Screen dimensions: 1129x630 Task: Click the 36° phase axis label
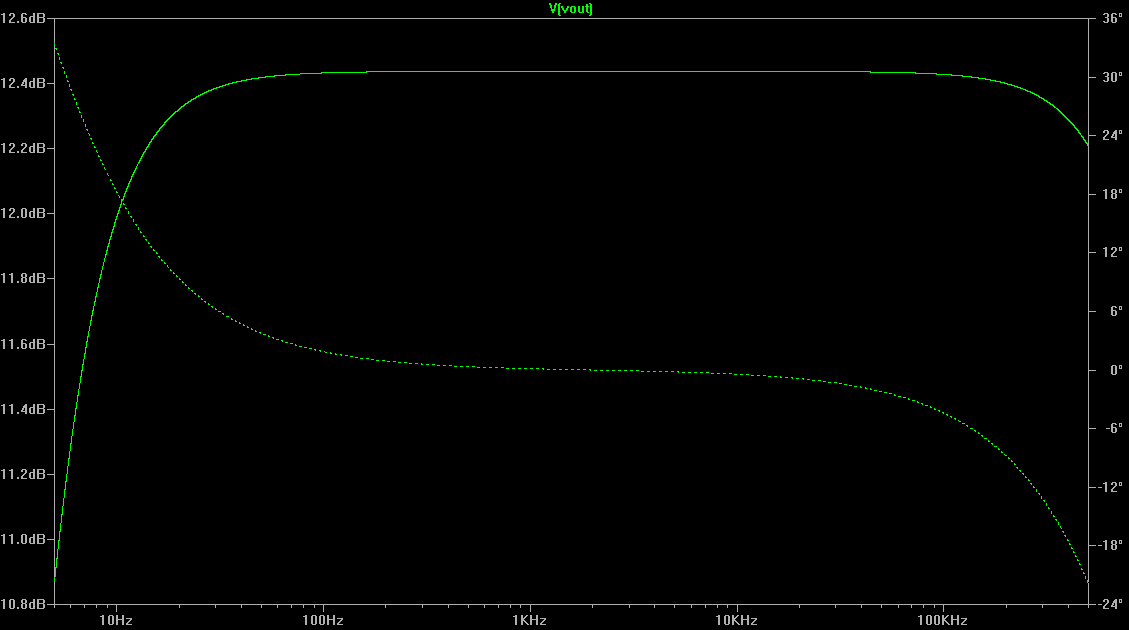tap(1112, 18)
